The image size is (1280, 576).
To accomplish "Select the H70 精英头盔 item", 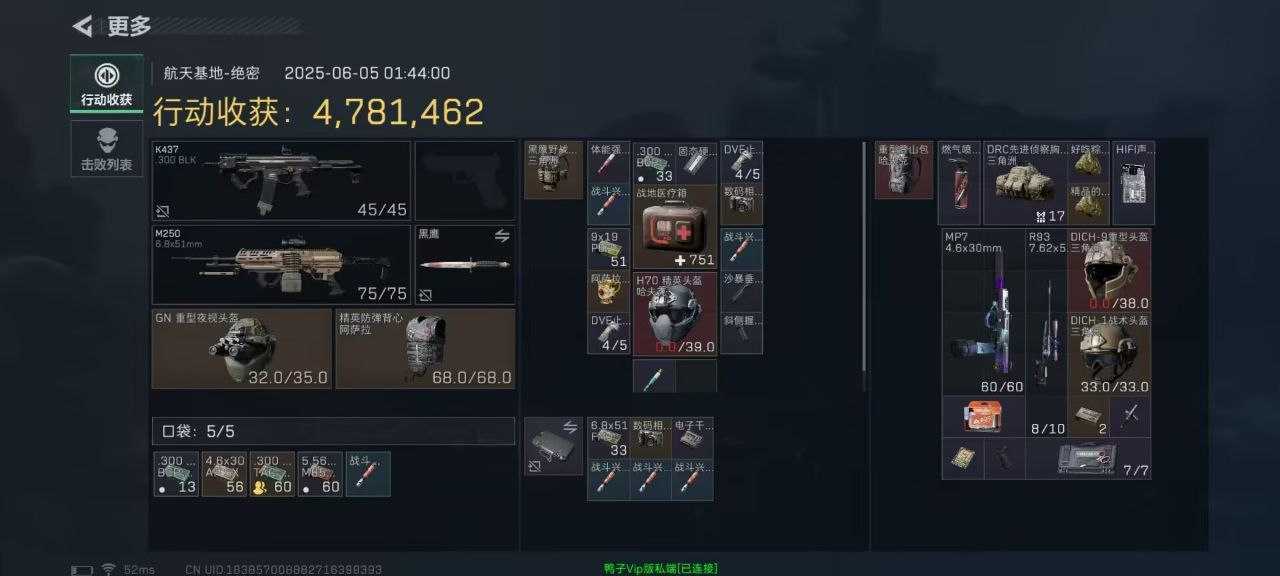I will click(x=675, y=313).
